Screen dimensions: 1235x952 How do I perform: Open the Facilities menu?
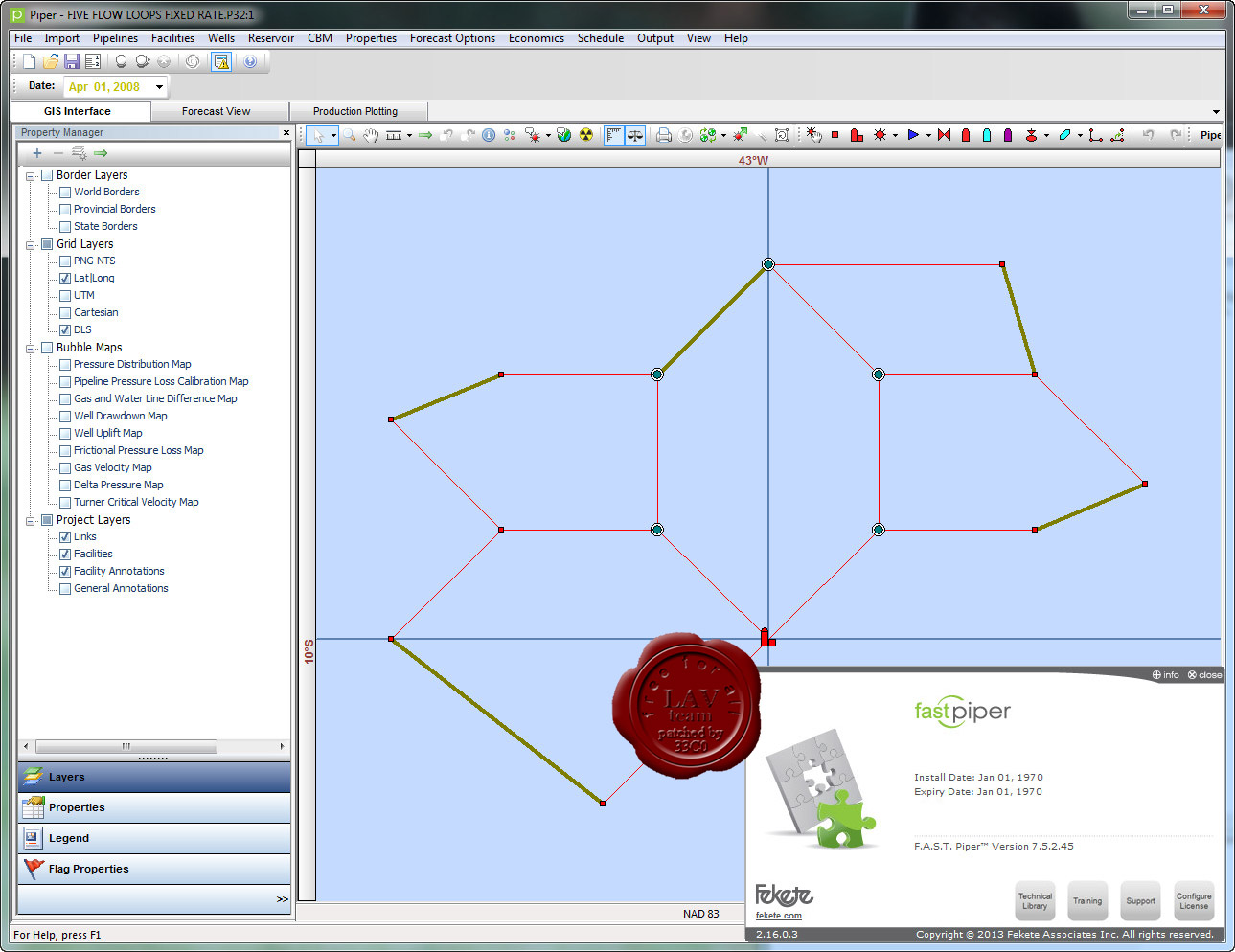click(x=172, y=38)
